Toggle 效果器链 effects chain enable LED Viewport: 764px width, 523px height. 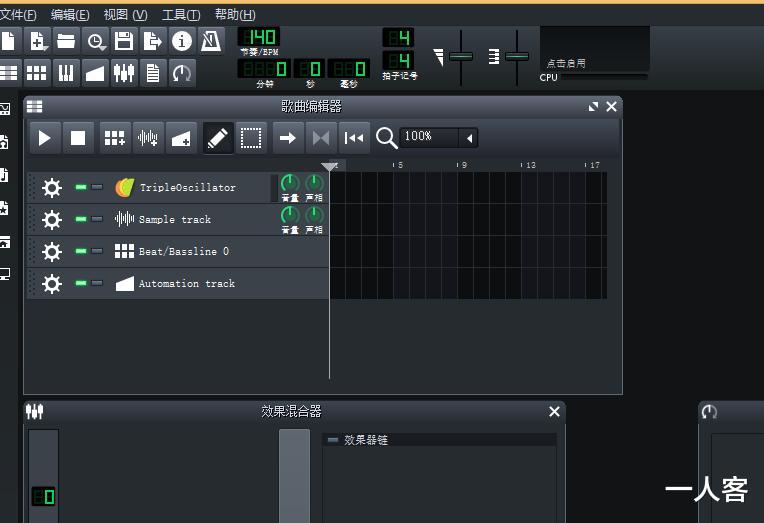click(333, 440)
